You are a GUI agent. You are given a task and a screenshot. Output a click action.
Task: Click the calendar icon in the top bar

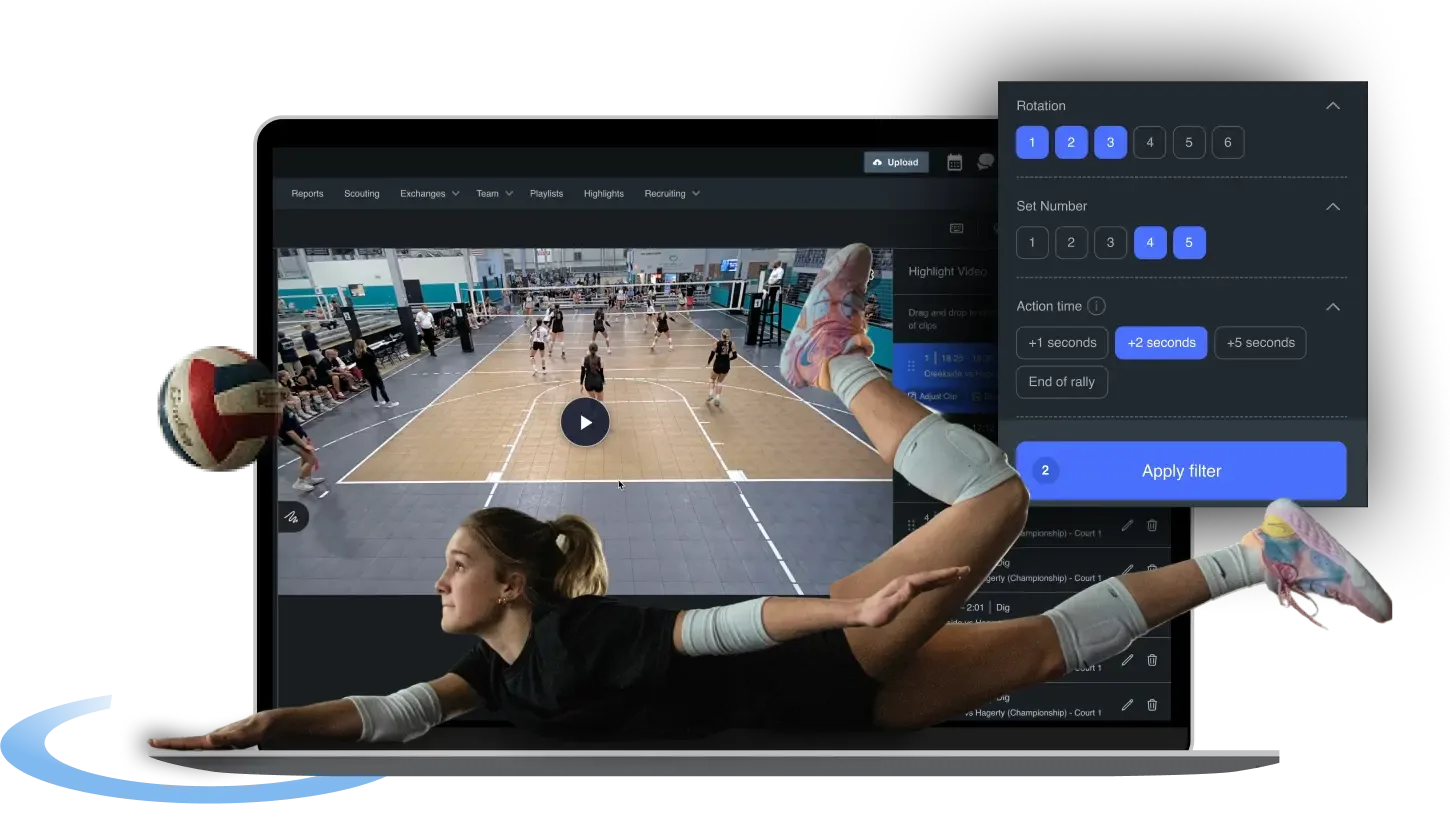click(954, 161)
